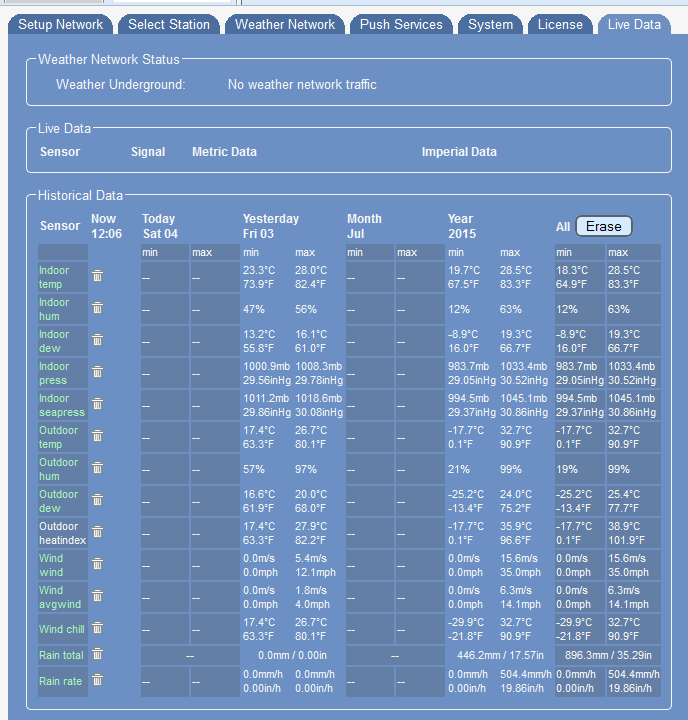
Task: Click trash icon for Indoor seapress
Action: 97,404
